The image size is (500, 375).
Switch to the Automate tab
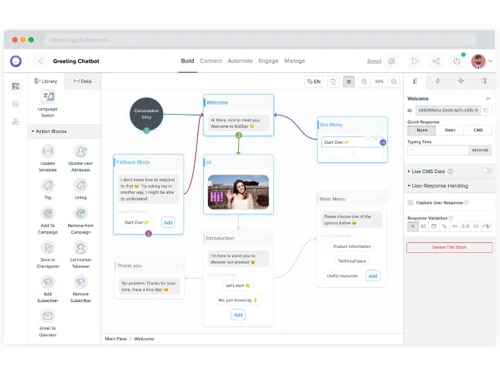[240, 61]
